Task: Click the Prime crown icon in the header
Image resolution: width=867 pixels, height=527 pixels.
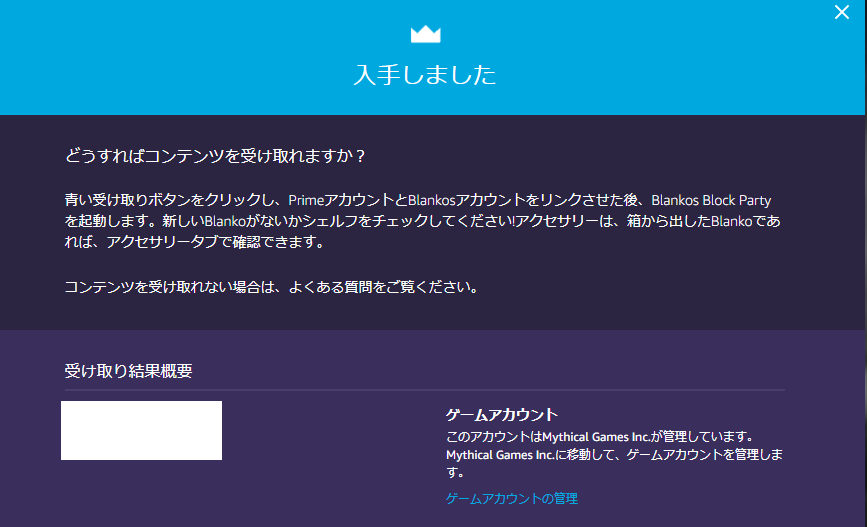Action: coord(425,34)
